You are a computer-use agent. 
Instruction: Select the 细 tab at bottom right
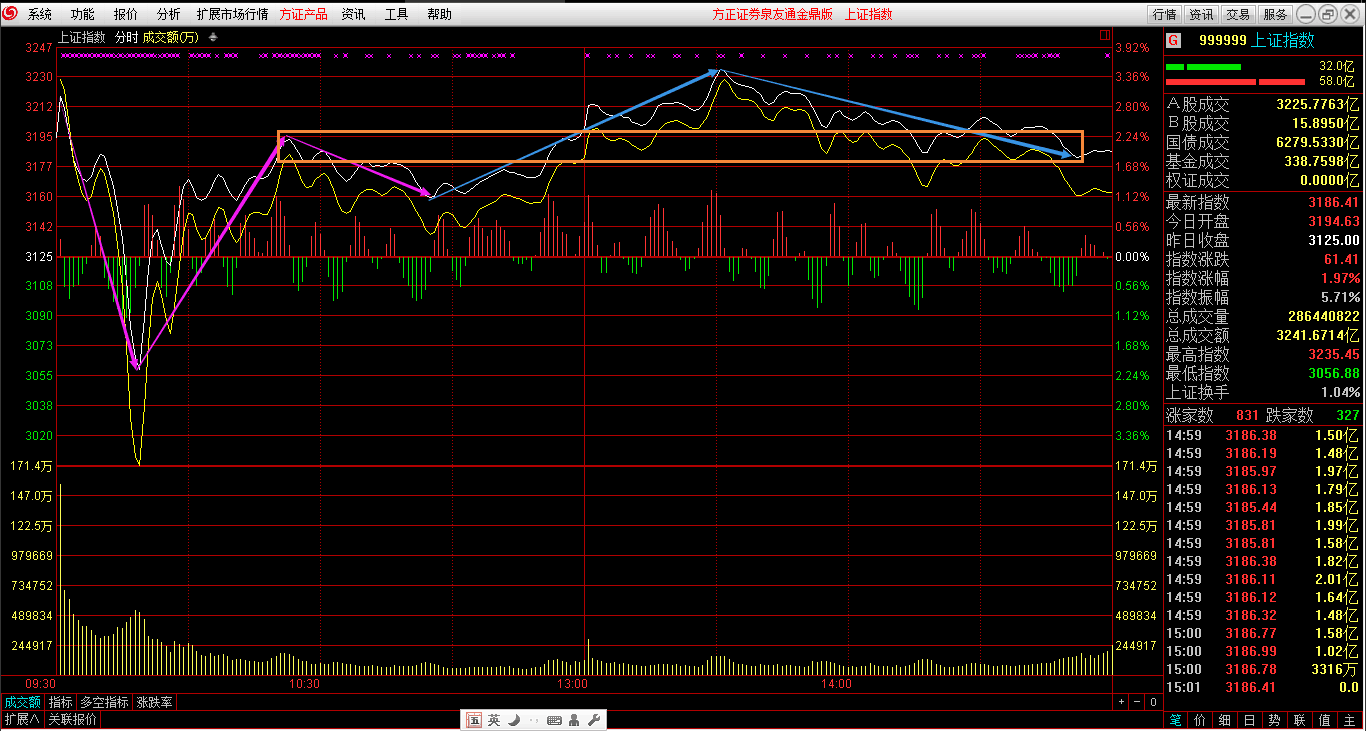coord(1225,720)
